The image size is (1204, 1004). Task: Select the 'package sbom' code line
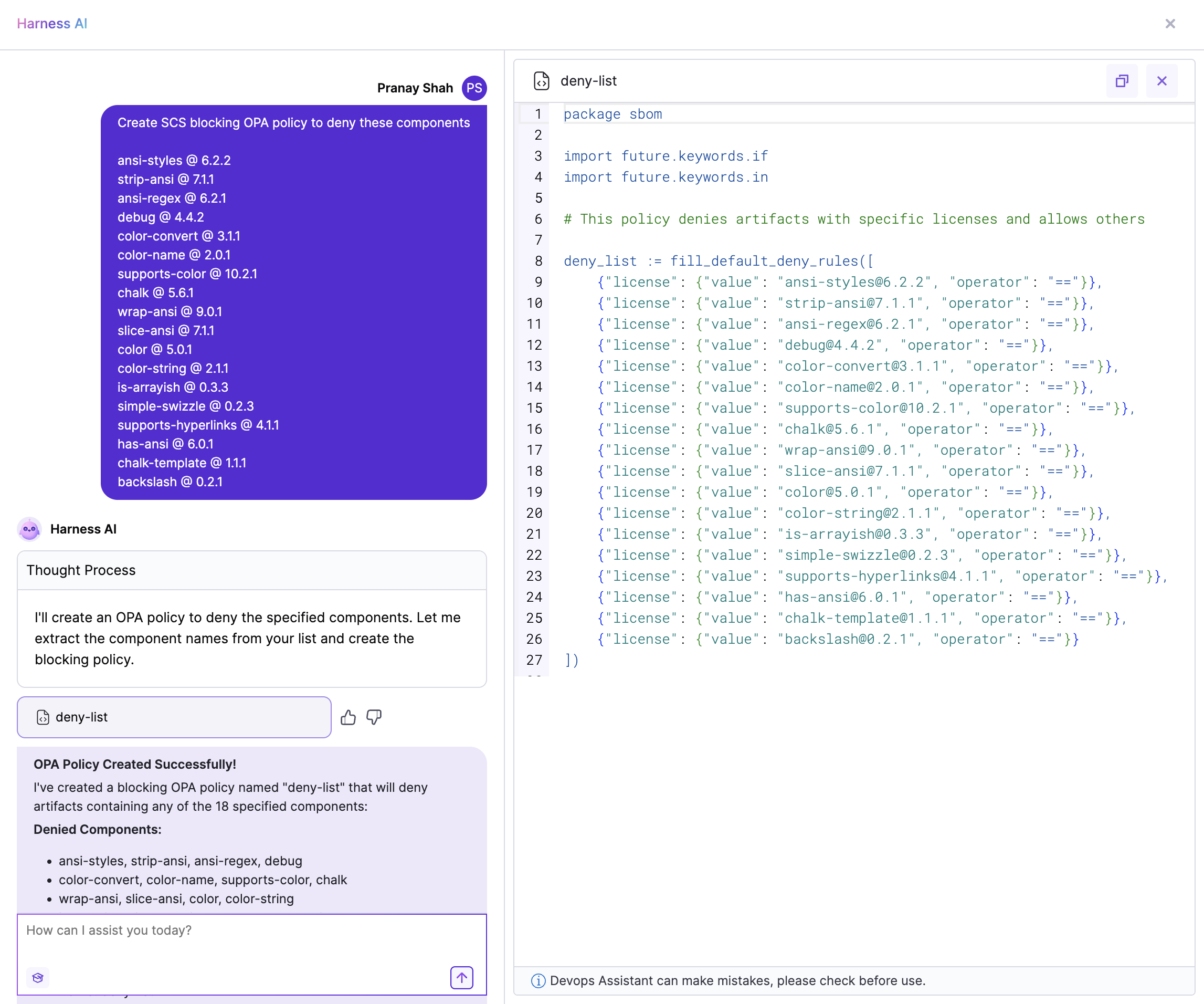click(x=612, y=114)
